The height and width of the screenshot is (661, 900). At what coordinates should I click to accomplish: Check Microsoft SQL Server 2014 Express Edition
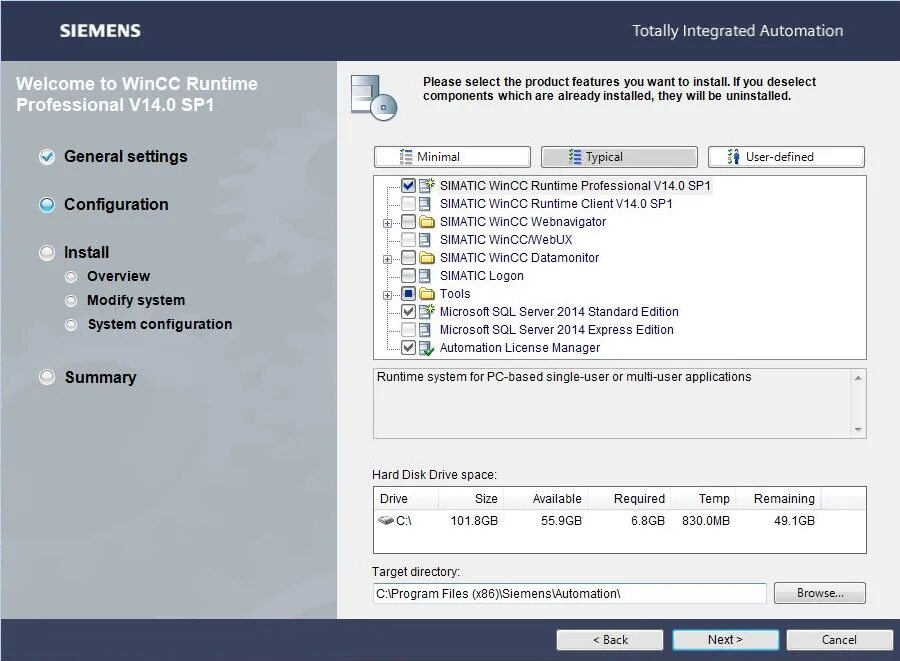point(408,329)
